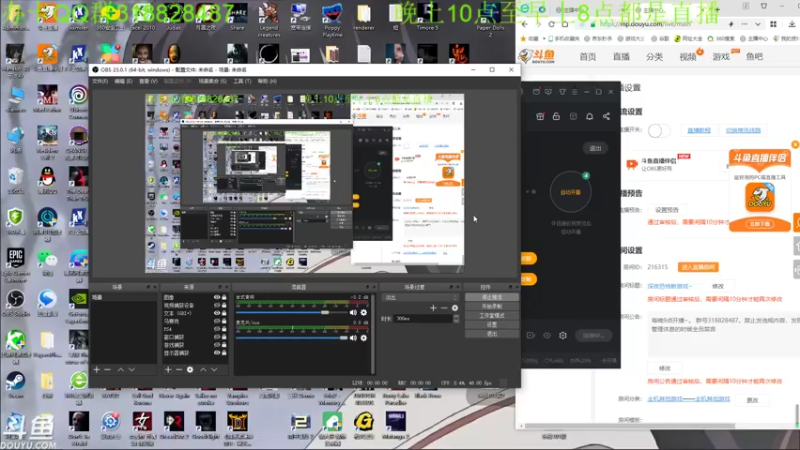This screenshot has height=450, width=800.
Task: Open browser menu dropdown arrow near address bar
Action: tap(758, 24)
